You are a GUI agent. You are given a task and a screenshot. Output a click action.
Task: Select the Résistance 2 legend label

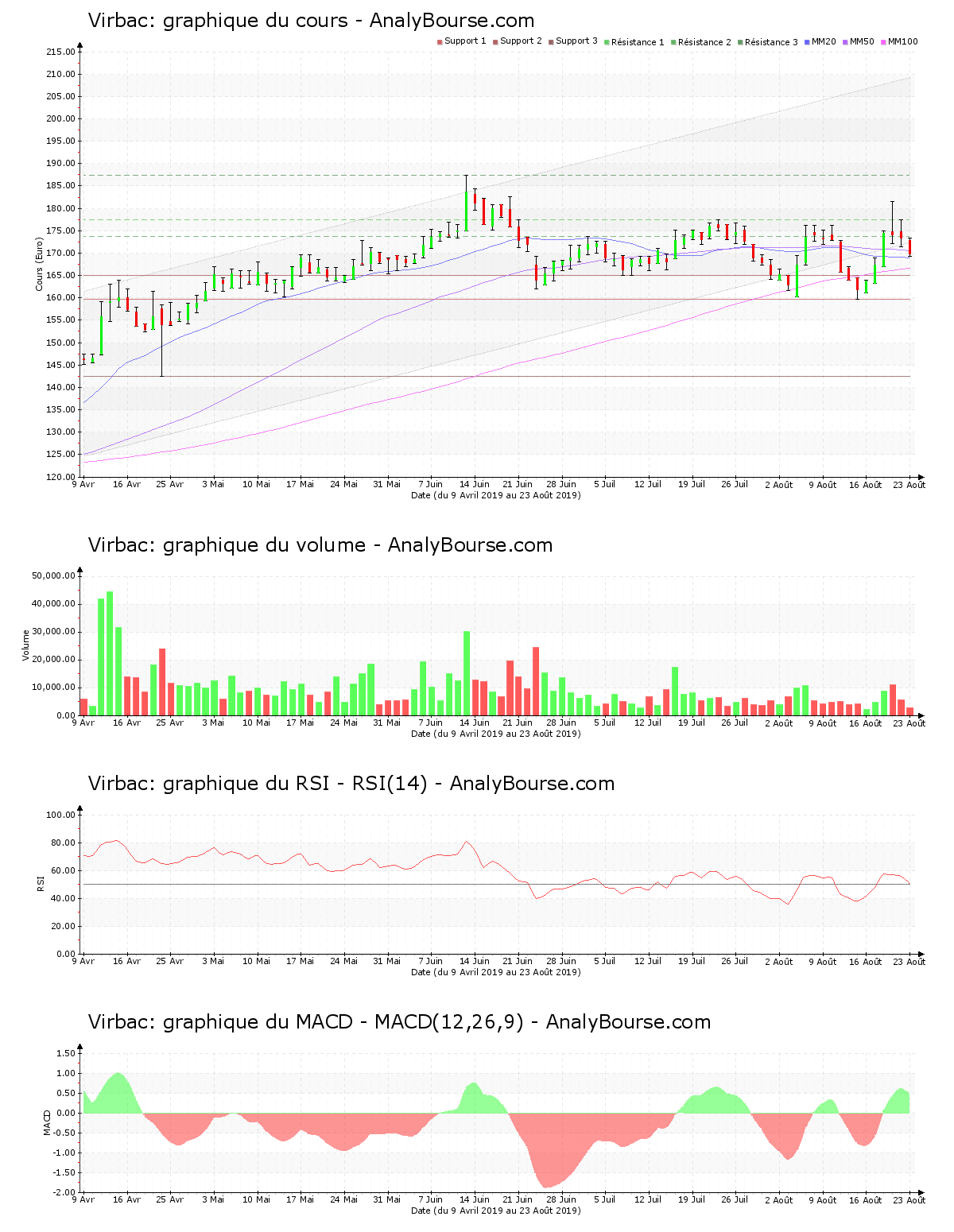(x=704, y=42)
